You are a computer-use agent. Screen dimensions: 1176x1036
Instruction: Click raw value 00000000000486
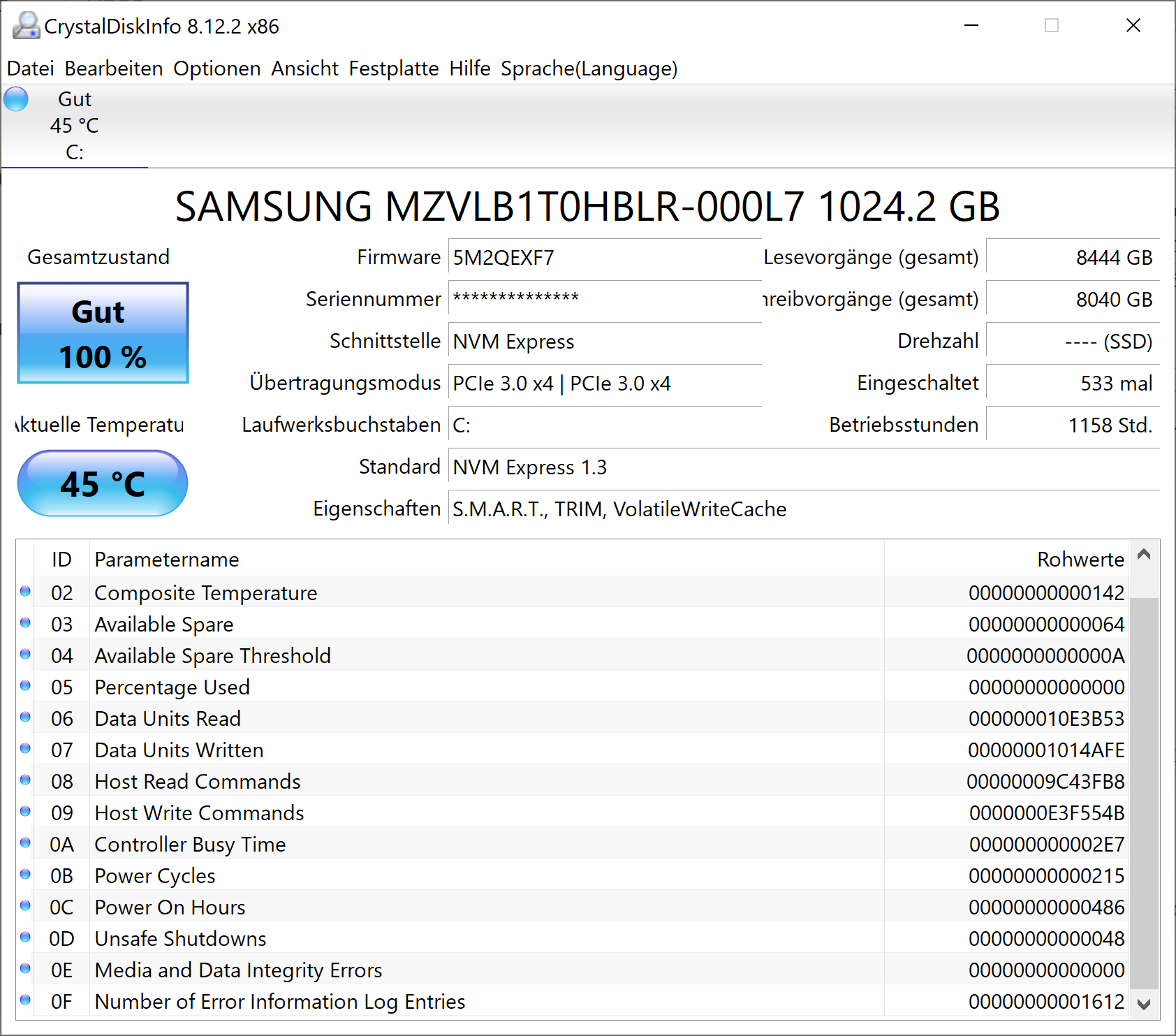[x=1047, y=907]
